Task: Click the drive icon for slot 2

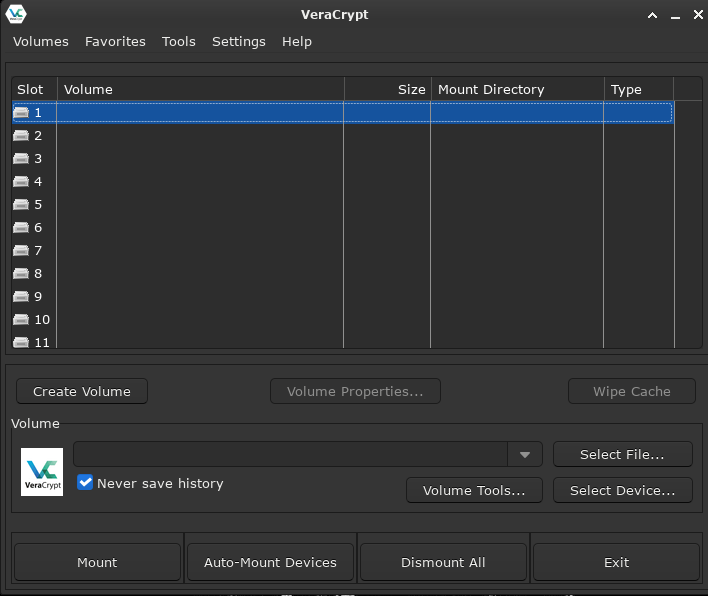Action: (21, 135)
